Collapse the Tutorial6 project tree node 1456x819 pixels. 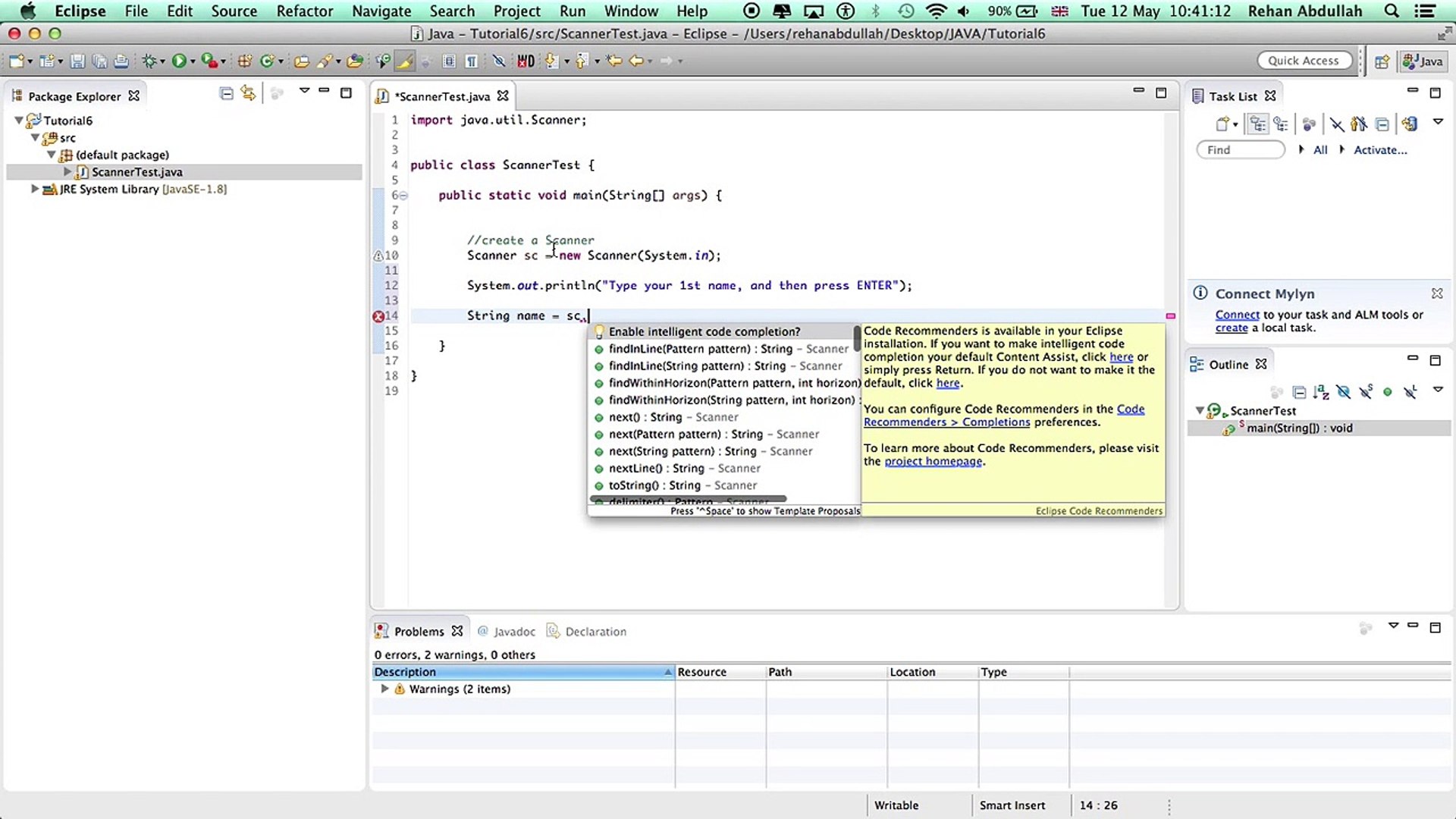[x=19, y=121]
